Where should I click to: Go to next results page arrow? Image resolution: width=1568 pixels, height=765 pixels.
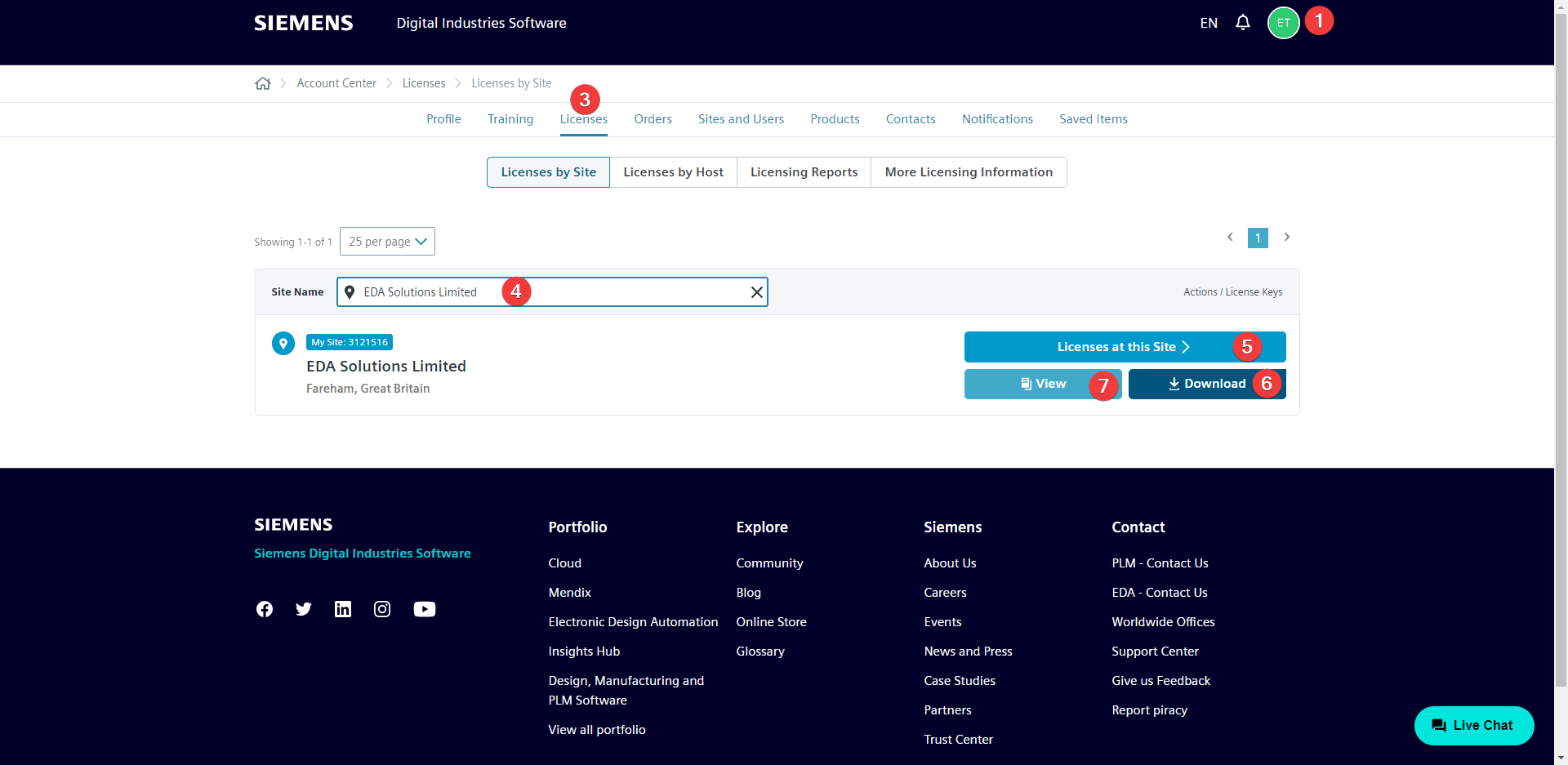[1287, 237]
